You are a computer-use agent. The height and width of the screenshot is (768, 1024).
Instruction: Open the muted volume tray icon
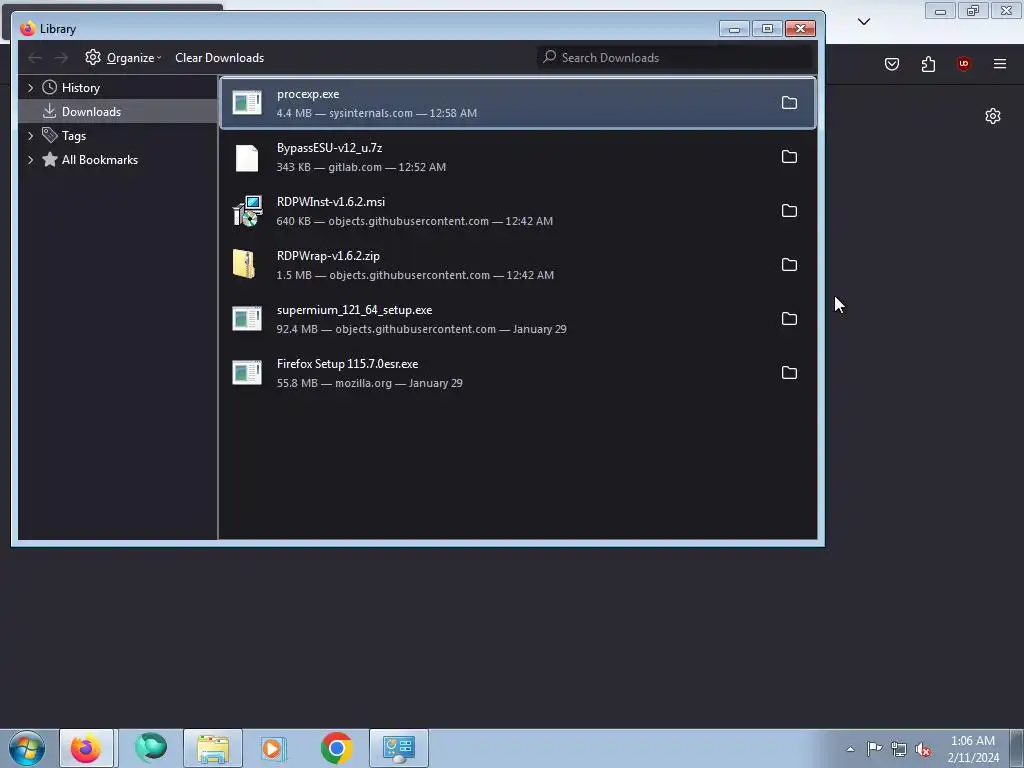coord(923,749)
